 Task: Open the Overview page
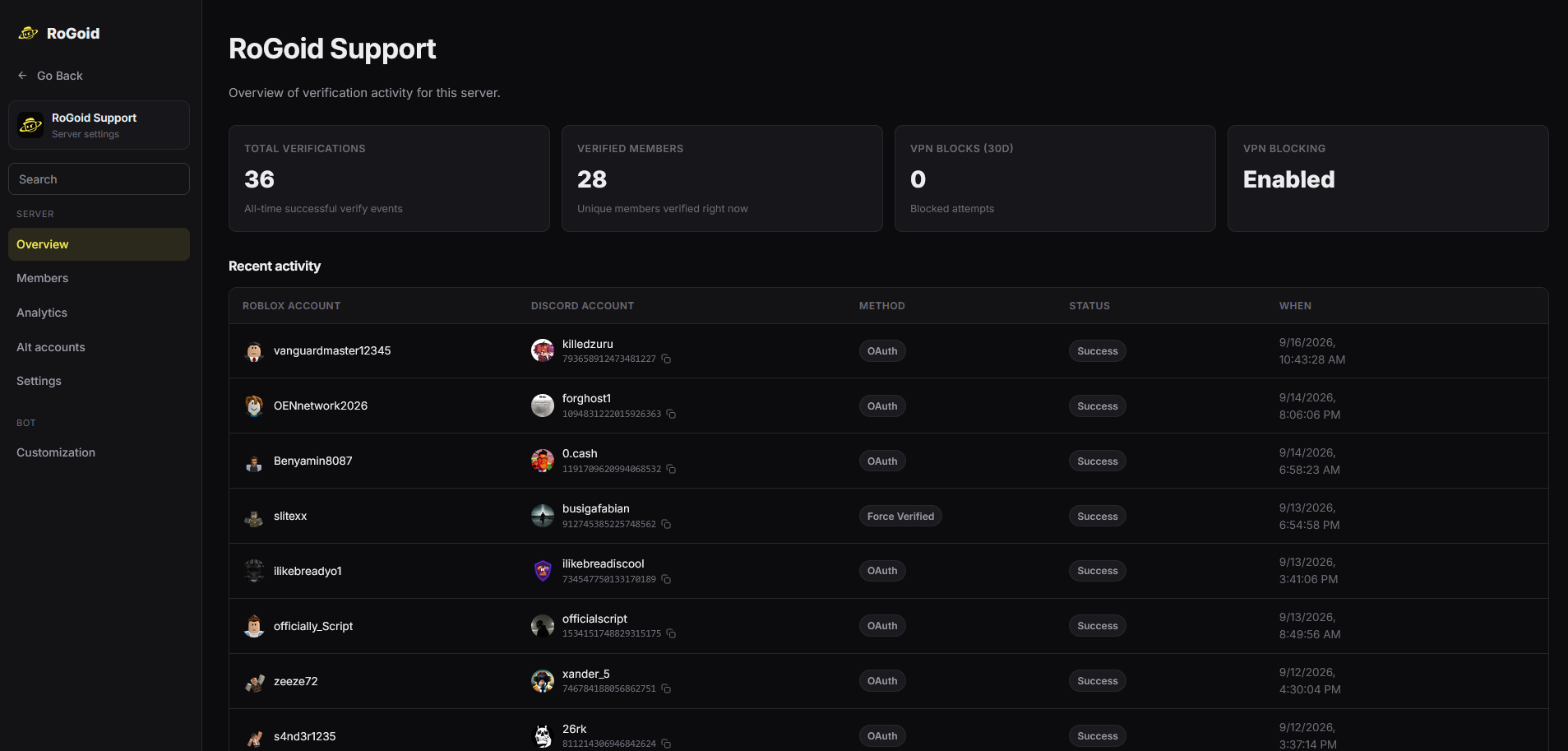click(99, 244)
